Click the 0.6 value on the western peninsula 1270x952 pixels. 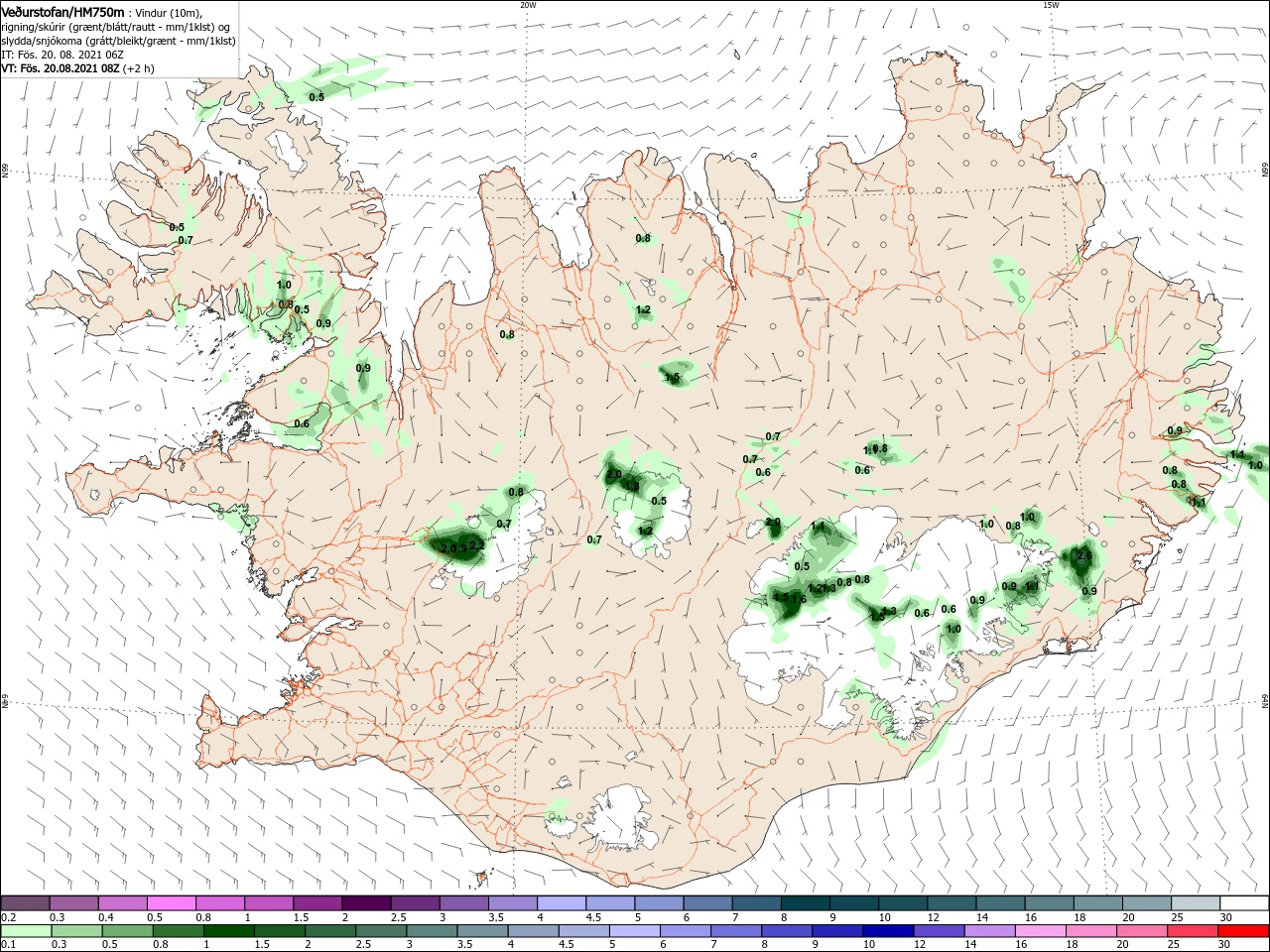[x=302, y=424]
